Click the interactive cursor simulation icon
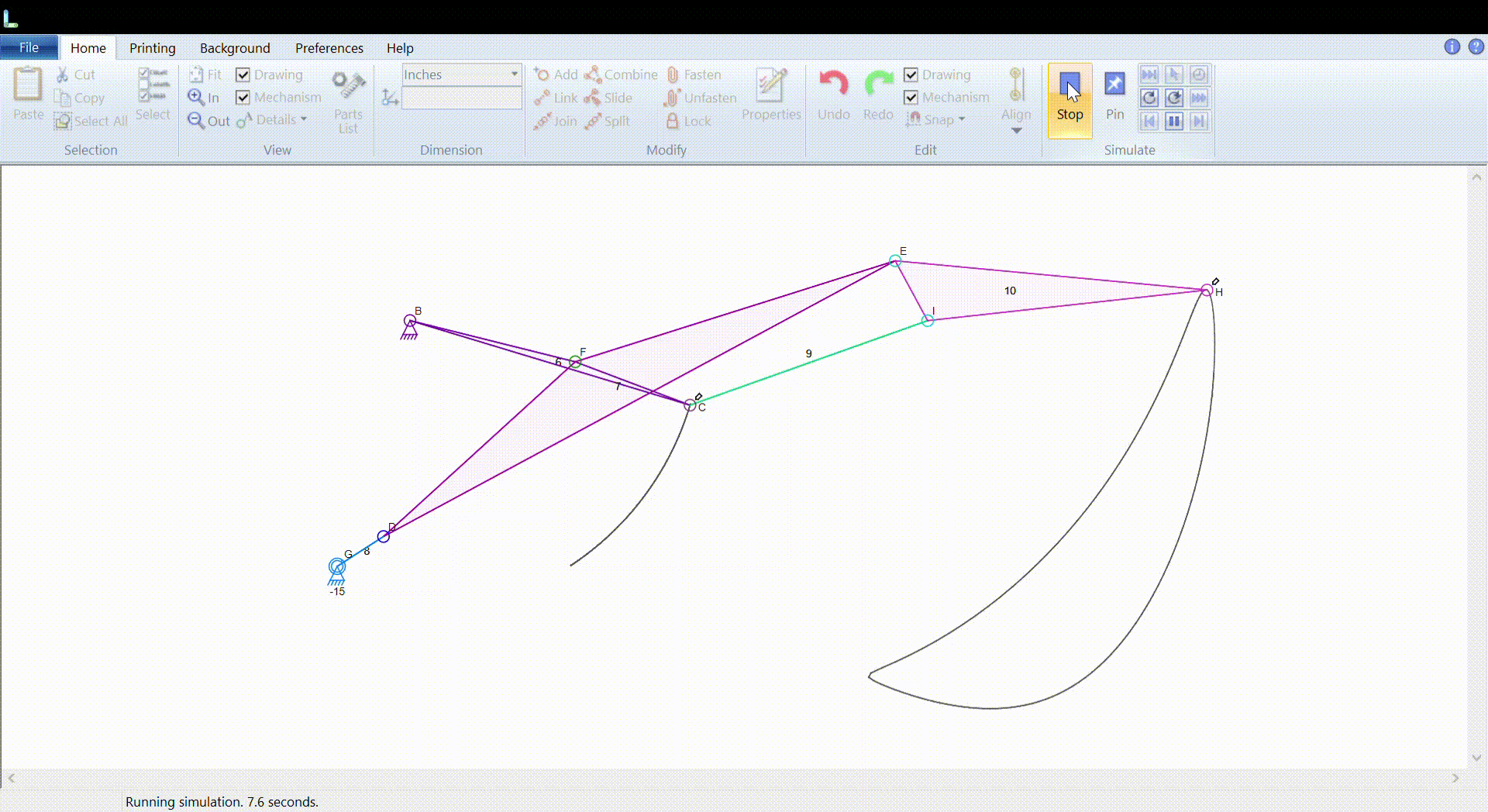Viewport: 1488px width, 812px height. coord(1174,74)
